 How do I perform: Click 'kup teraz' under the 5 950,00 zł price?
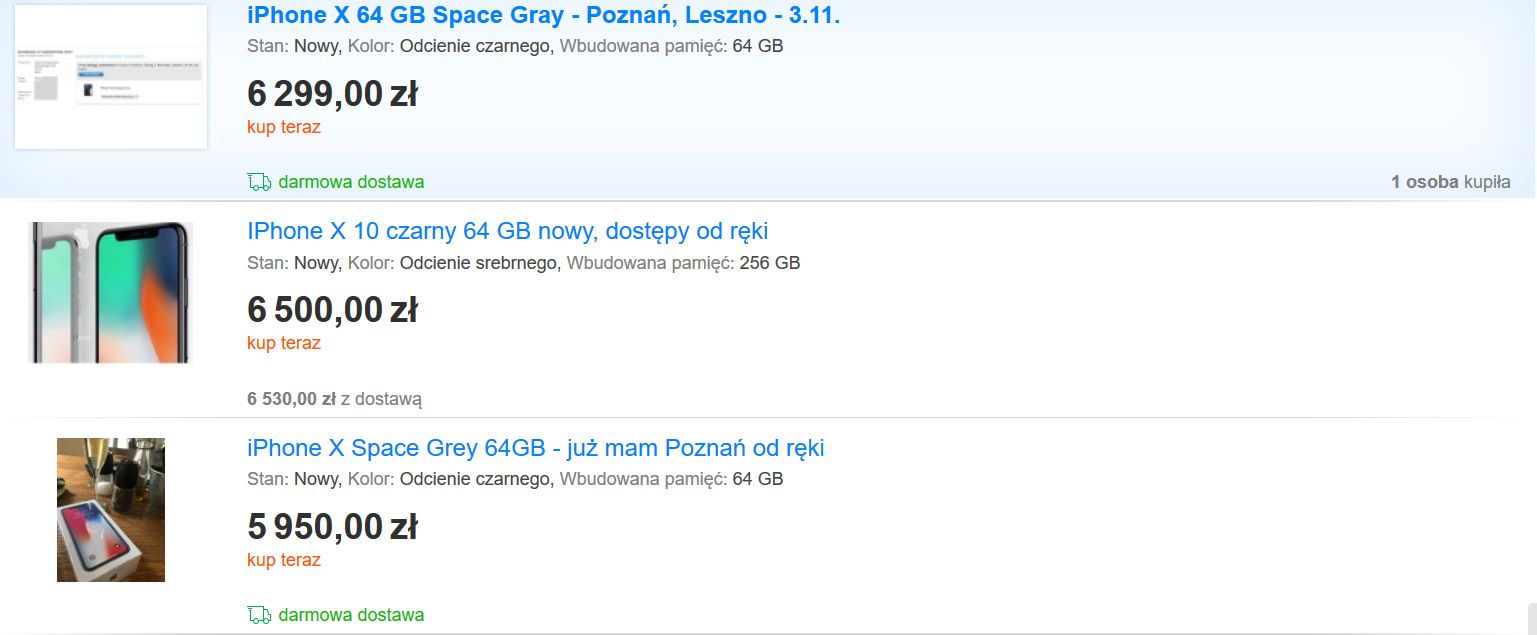(x=284, y=560)
